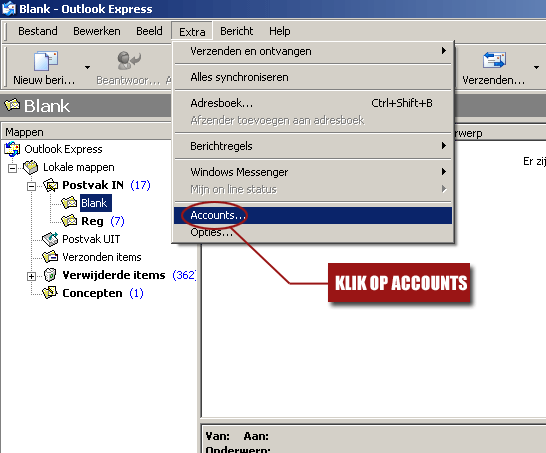Select the Outlook Express root icon

pos(13,149)
